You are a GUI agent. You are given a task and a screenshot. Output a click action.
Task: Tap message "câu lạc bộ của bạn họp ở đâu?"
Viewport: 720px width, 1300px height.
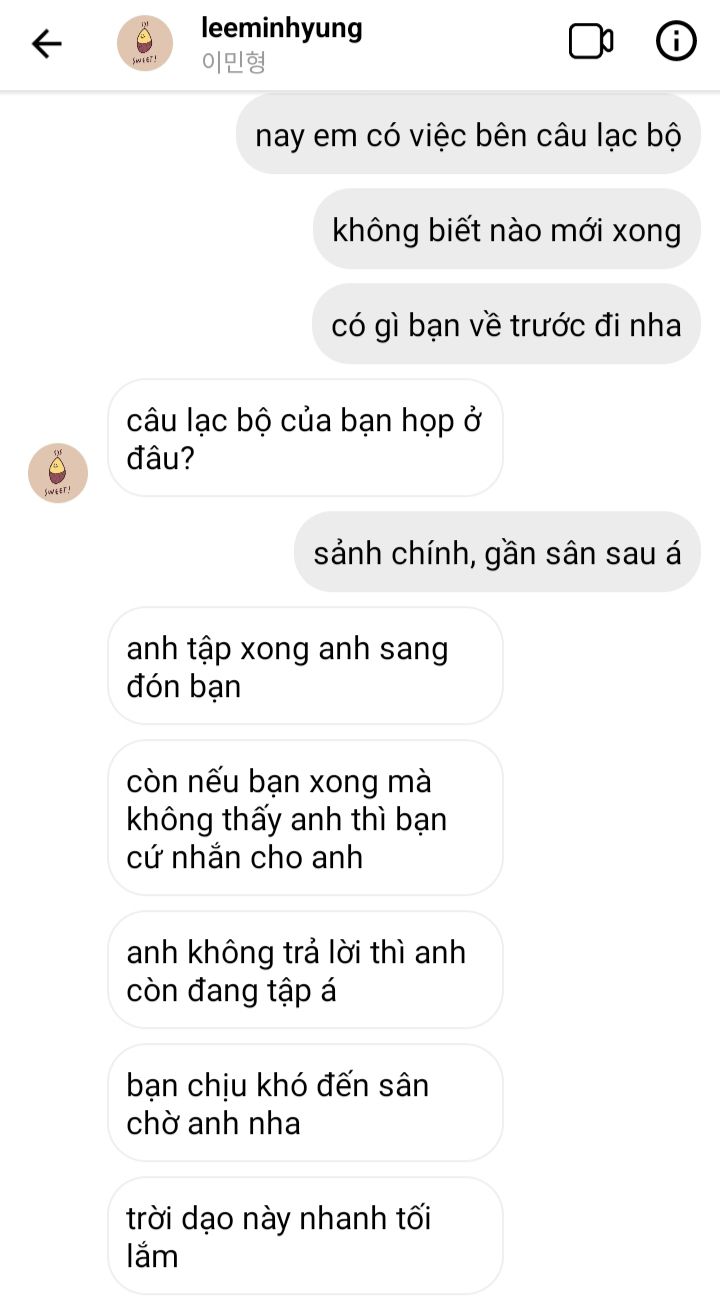(x=305, y=438)
